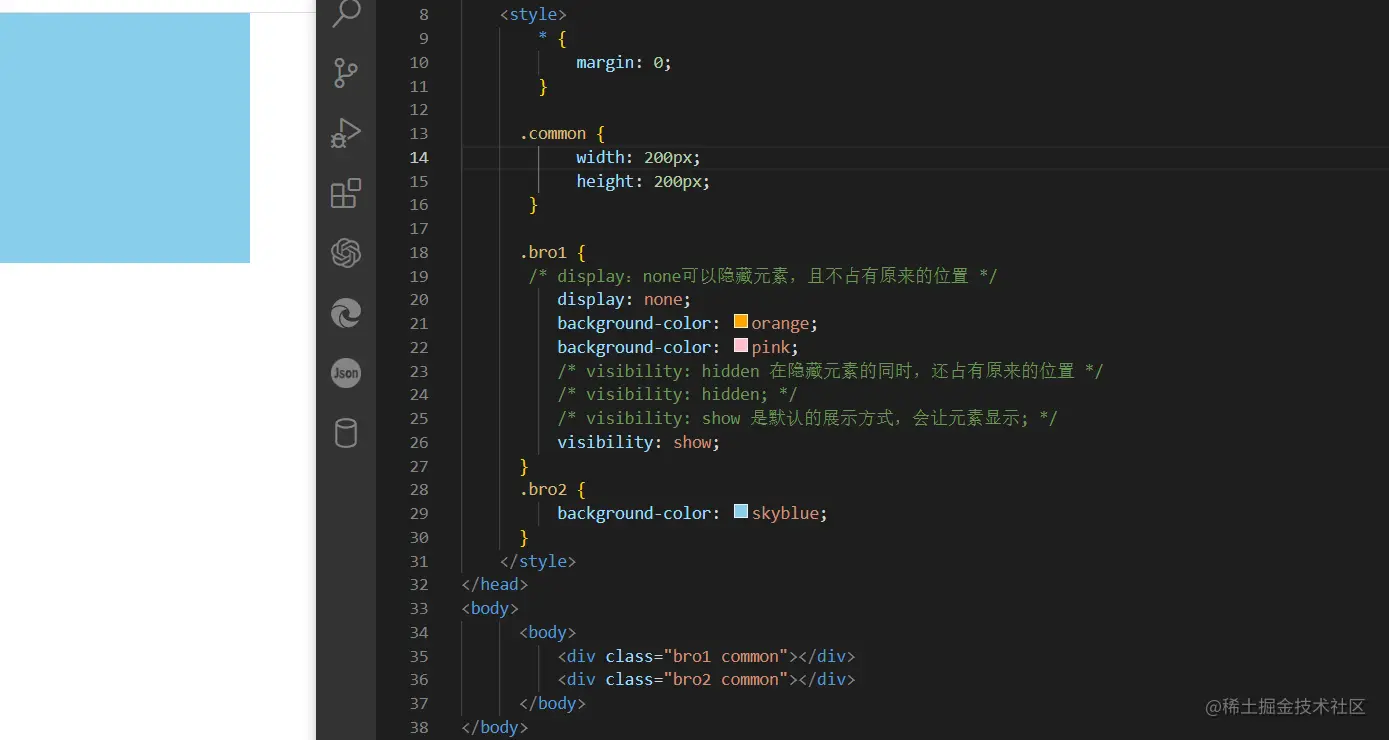
Task: Click the "pink" color value text
Action: point(771,348)
